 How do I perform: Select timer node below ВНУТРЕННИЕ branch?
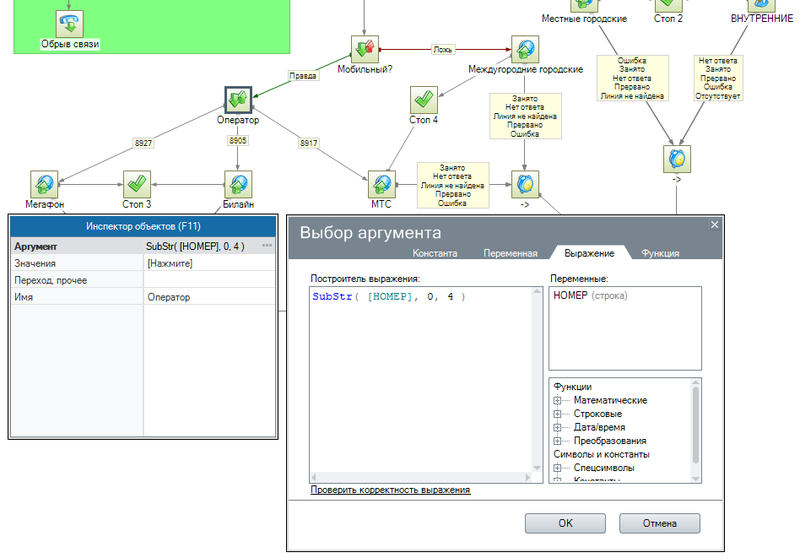677,159
